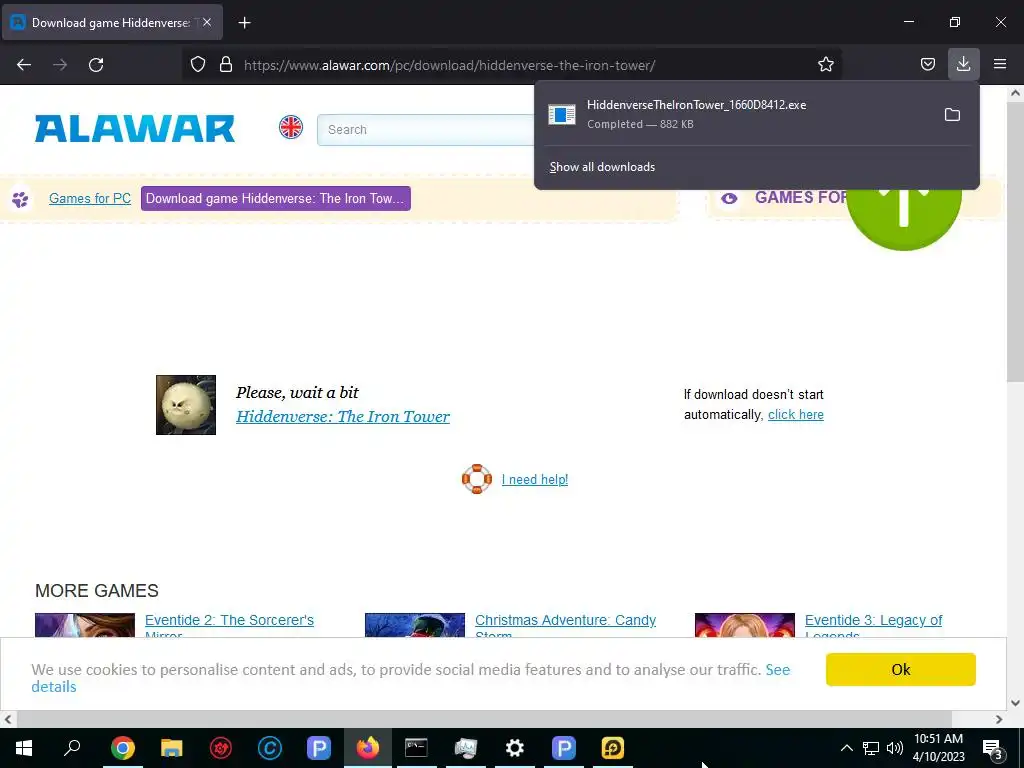Click the 'click here' download link
Screen dimensions: 1024x768
pyautogui.click(x=795, y=415)
